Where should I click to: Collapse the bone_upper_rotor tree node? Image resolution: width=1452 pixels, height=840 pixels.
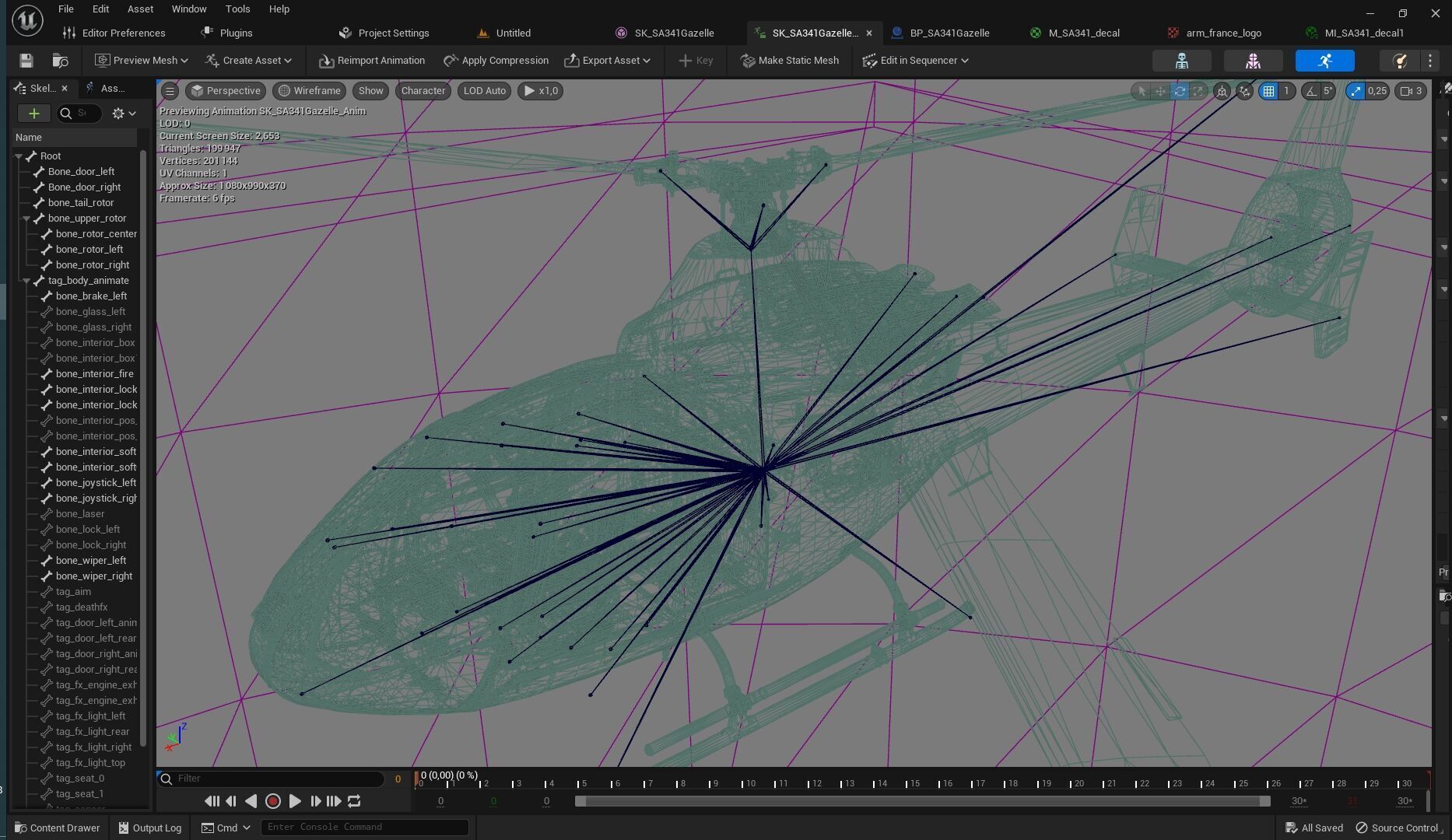coord(26,219)
